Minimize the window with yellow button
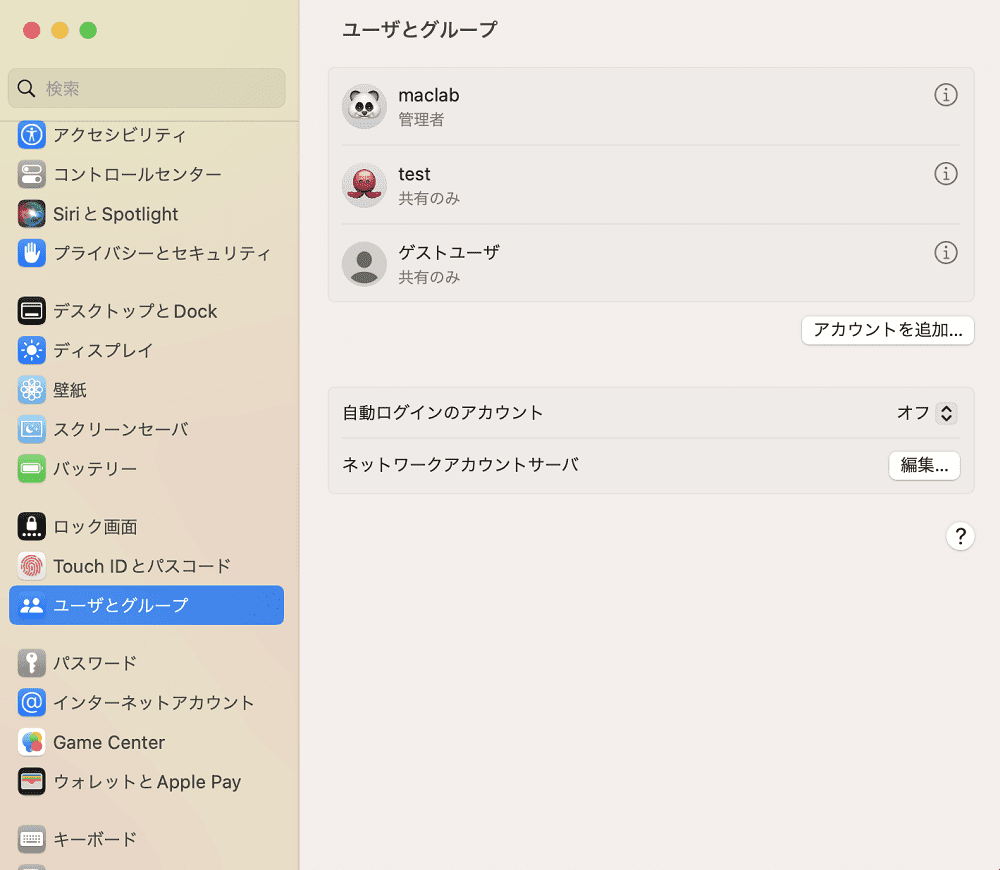1000x870 pixels. pyautogui.click(x=60, y=30)
